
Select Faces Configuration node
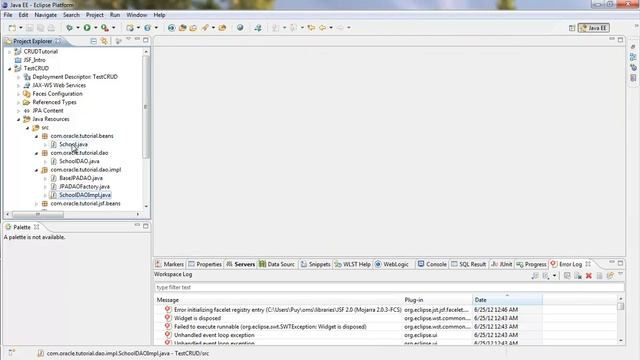(x=58, y=94)
